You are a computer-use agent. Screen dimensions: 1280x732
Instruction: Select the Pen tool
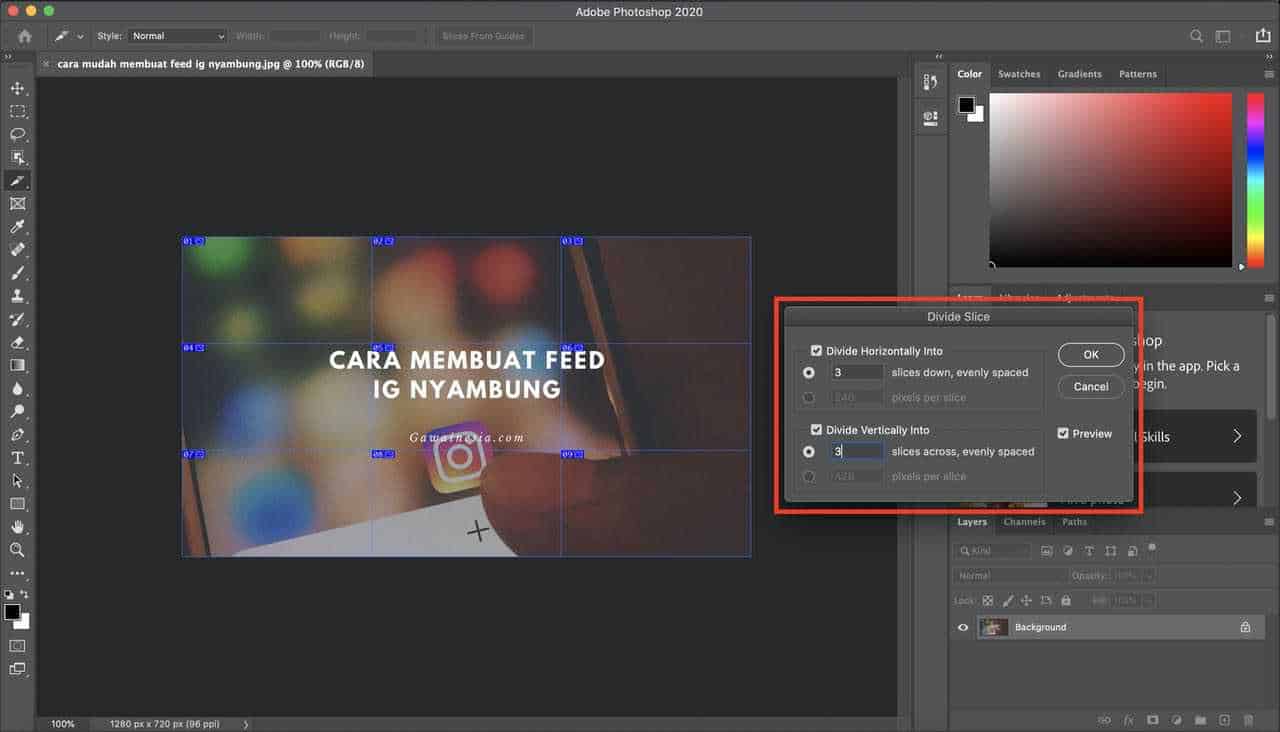tap(17, 435)
